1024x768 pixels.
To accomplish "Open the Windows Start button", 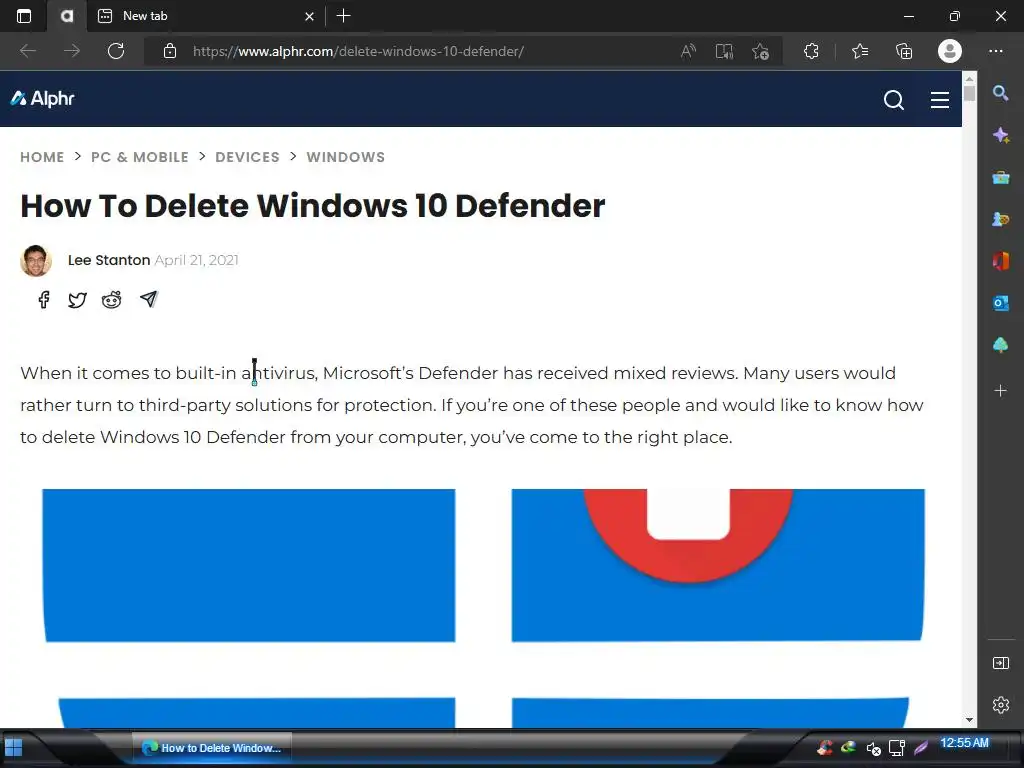I will tap(13, 747).
